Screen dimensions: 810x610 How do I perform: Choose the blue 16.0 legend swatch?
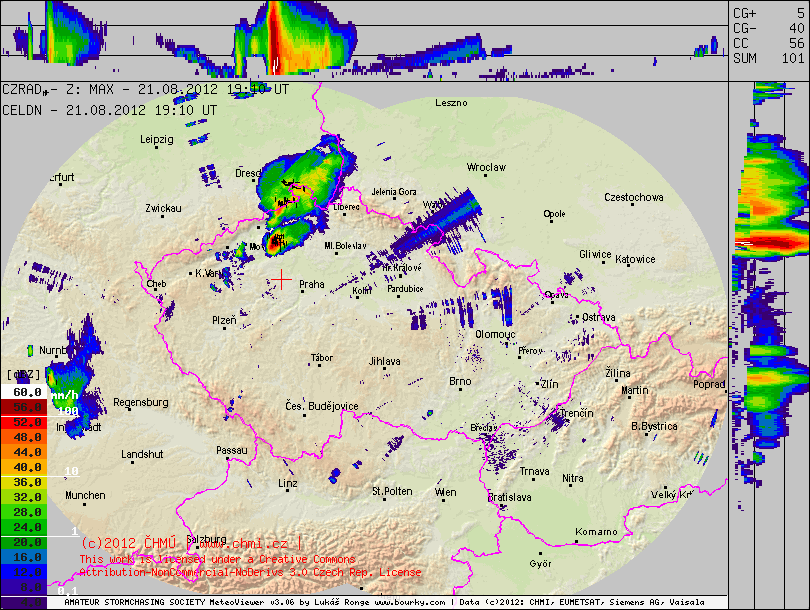click(23, 557)
